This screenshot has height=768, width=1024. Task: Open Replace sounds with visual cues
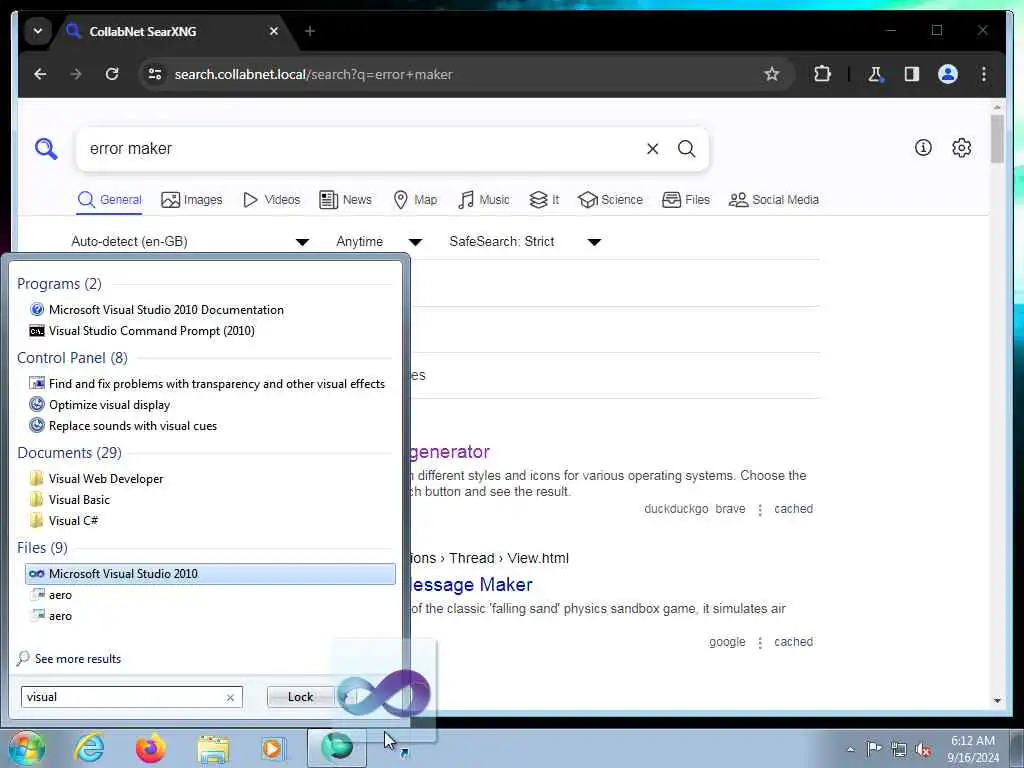click(123, 426)
